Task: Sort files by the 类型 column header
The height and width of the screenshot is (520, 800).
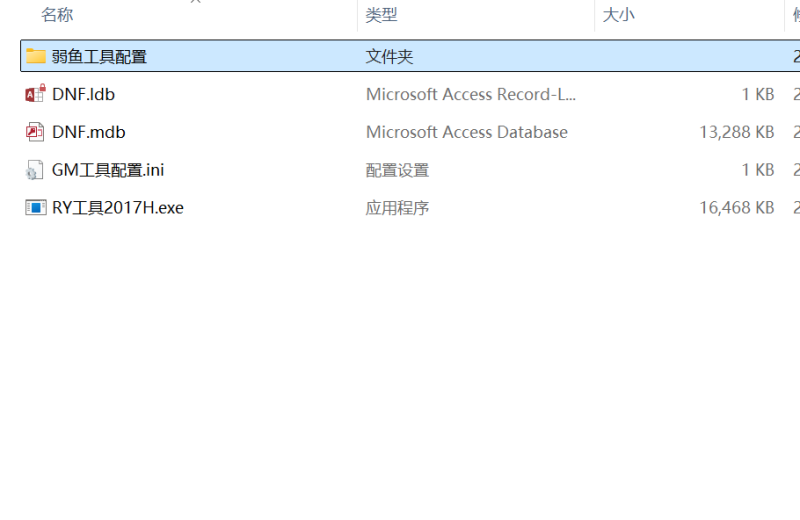Action: (x=381, y=15)
